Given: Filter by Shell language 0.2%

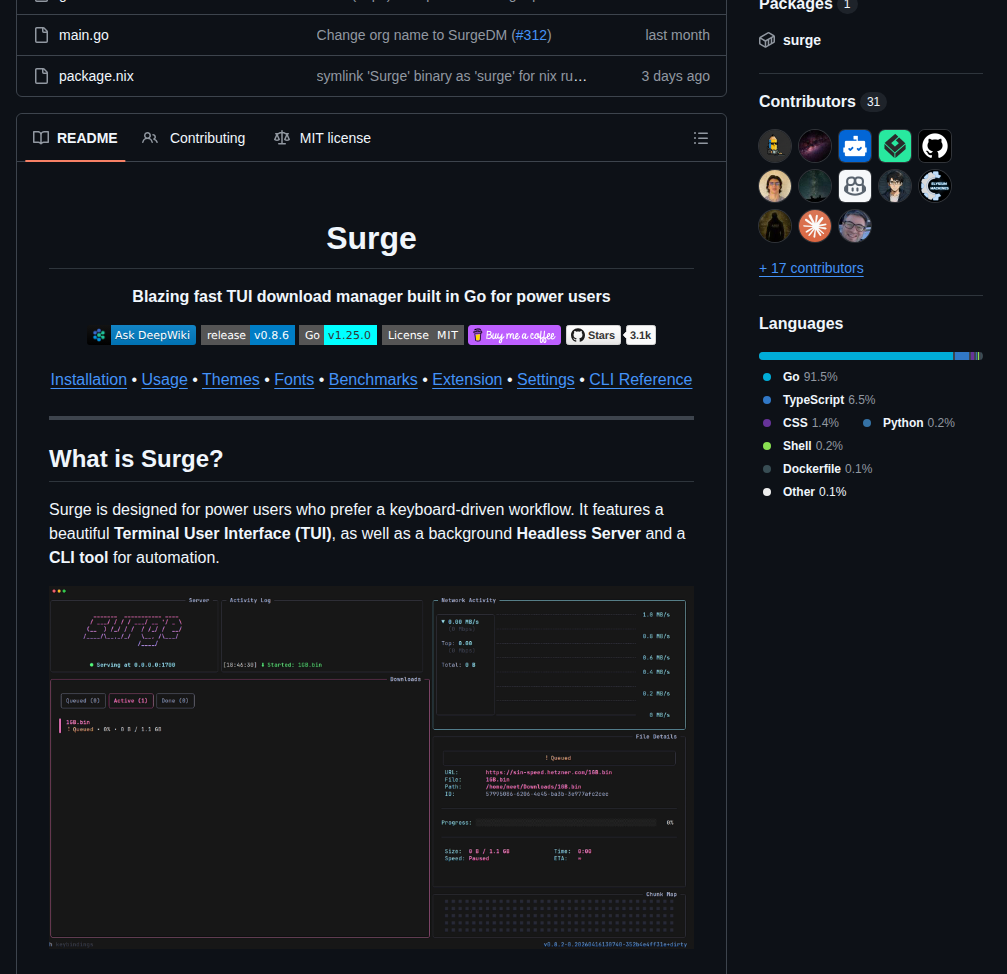Looking at the screenshot, I should 802,446.
